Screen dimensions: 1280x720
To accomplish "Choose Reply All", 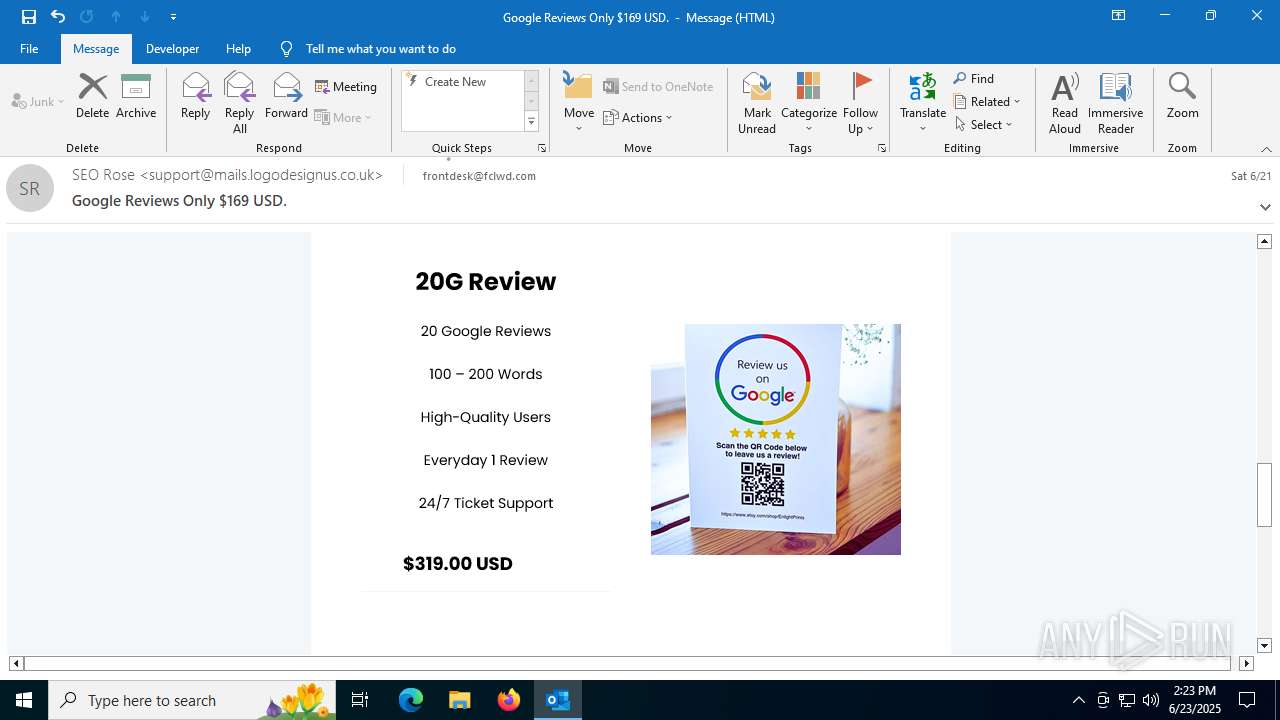I will [240, 103].
